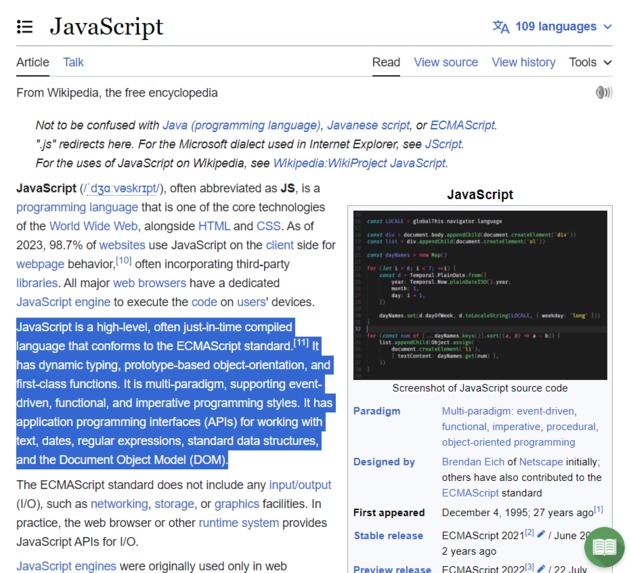631x573 pixels.
Task: Click the JavaScript pronunciation IPA link
Action: pos(122,188)
